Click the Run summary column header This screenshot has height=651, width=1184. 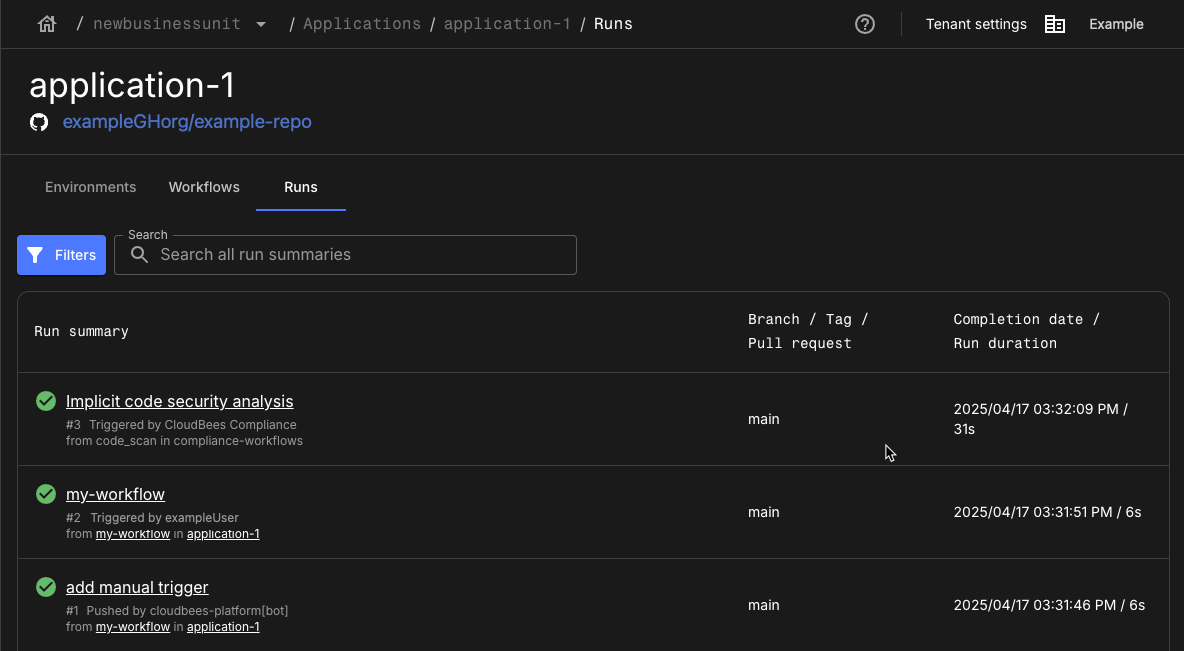(x=82, y=332)
